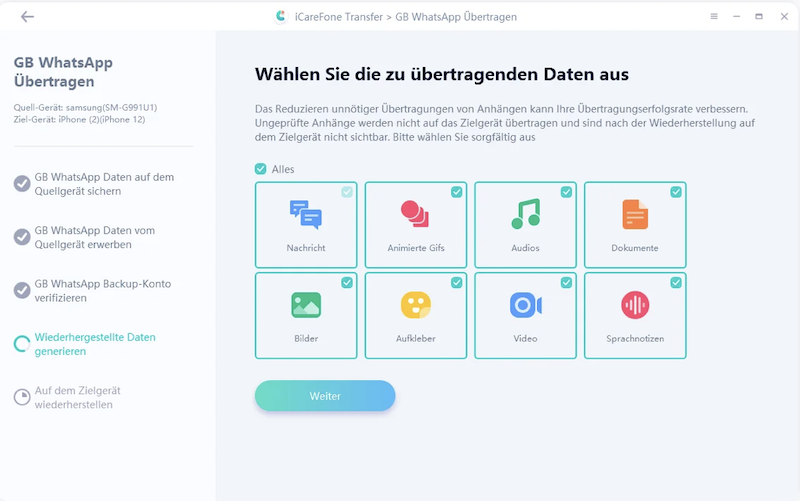This screenshot has height=501, width=800.
Task: Click the checkmark icon beside Backup-Konto verifizieren
Action: pos(22,291)
